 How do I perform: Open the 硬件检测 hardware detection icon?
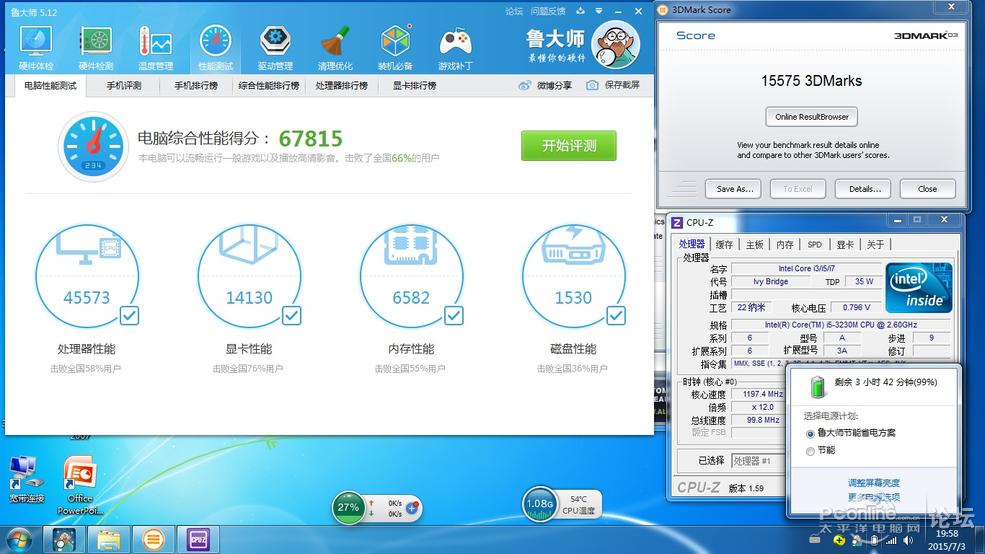point(95,47)
